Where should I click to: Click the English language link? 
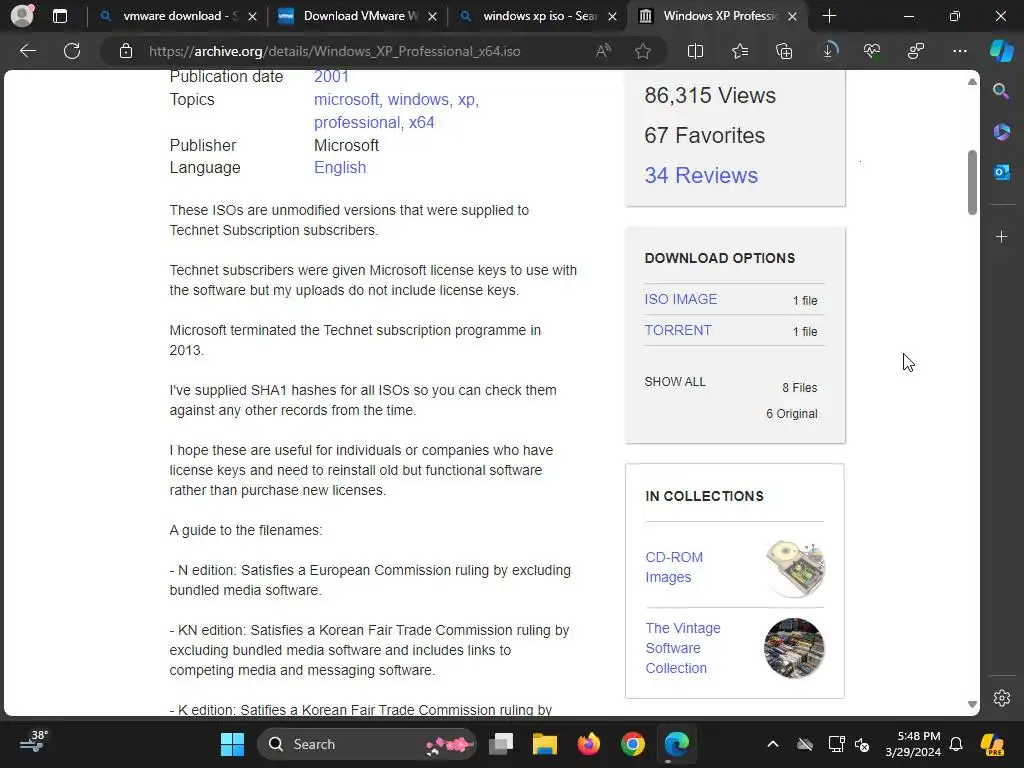pyautogui.click(x=340, y=168)
